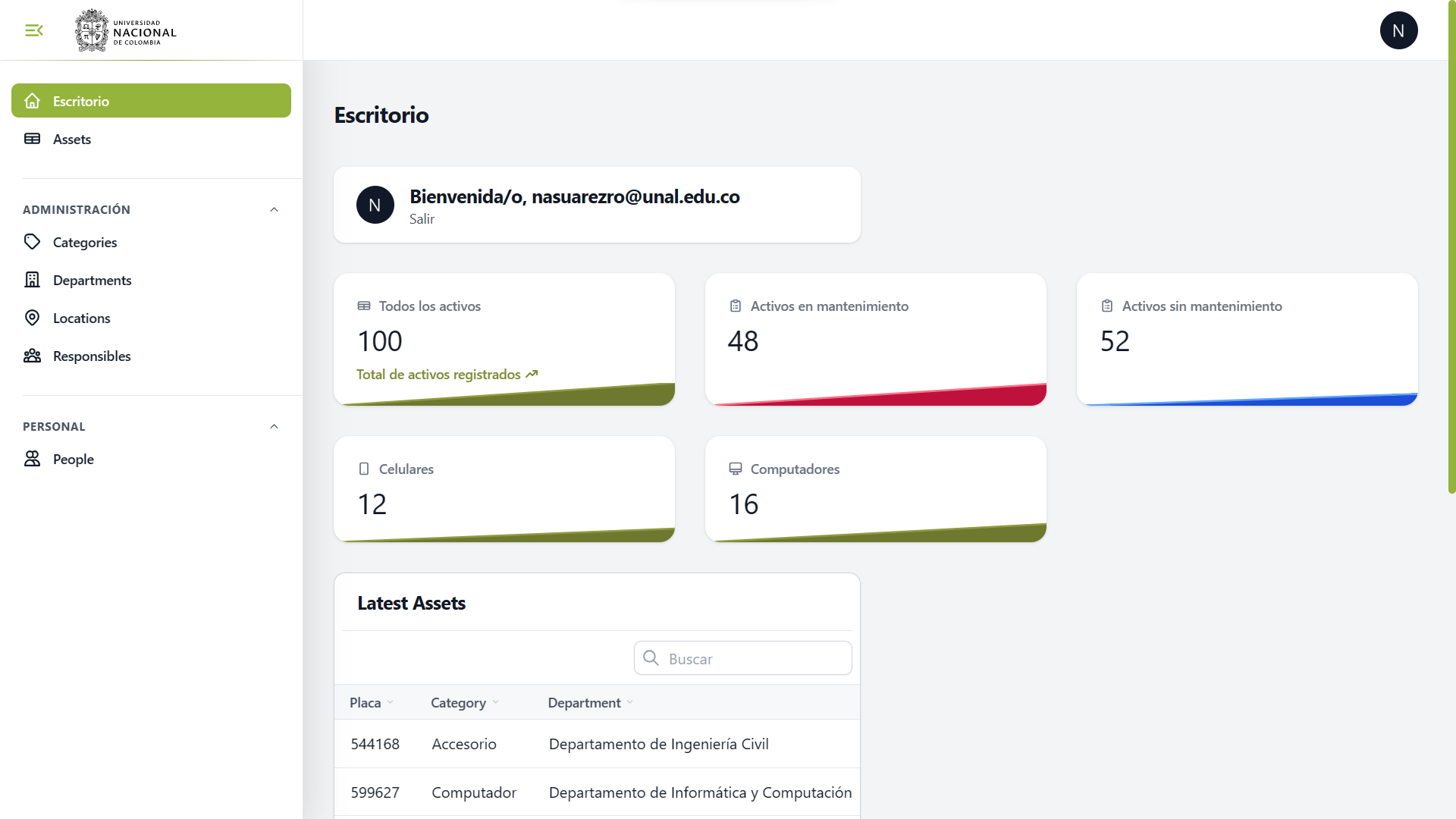The width and height of the screenshot is (1456, 819).
Task: Open user menu from top-right N avatar
Action: point(1398,30)
